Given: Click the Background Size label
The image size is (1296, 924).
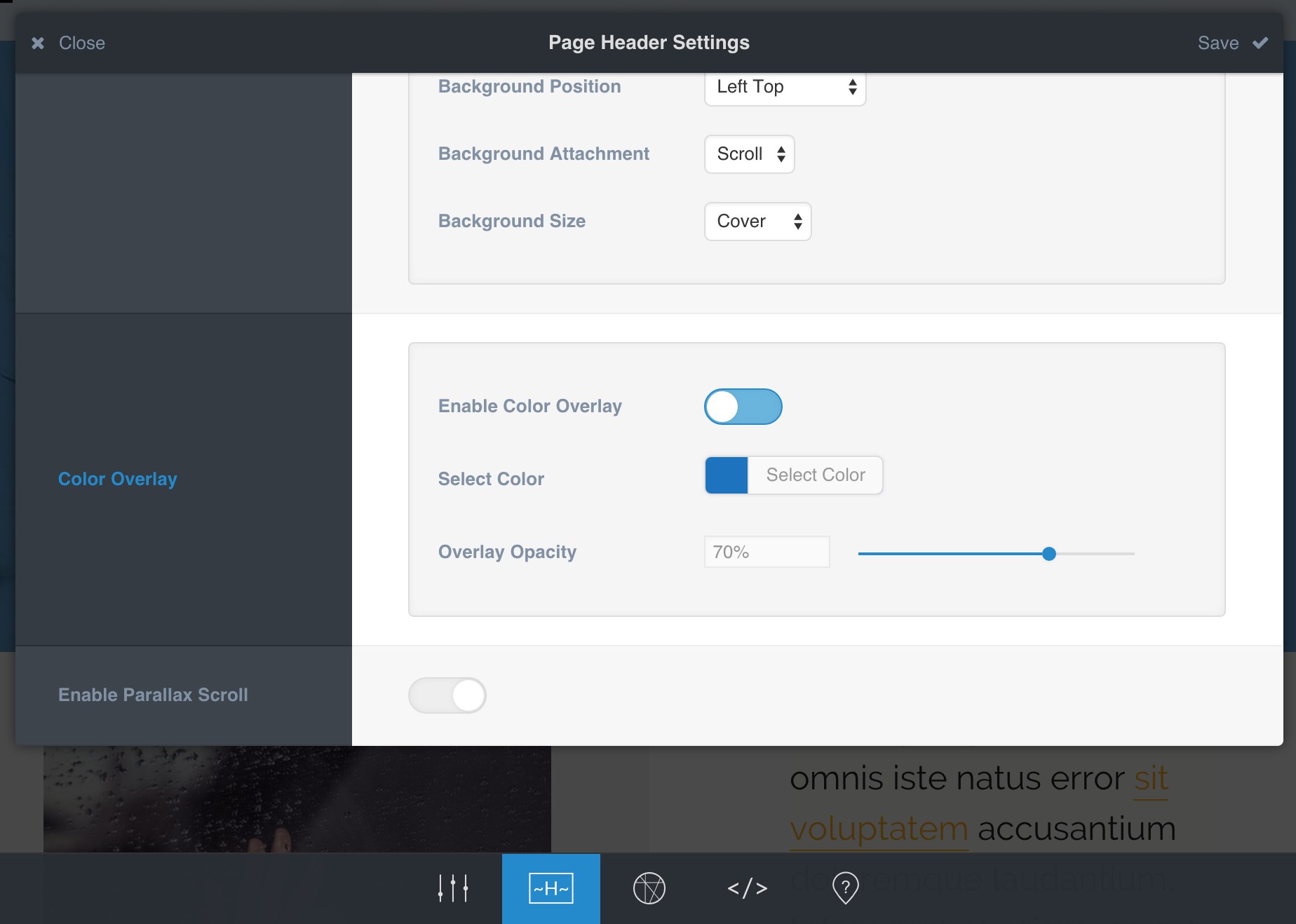Looking at the screenshot, I should coord(512,221).
